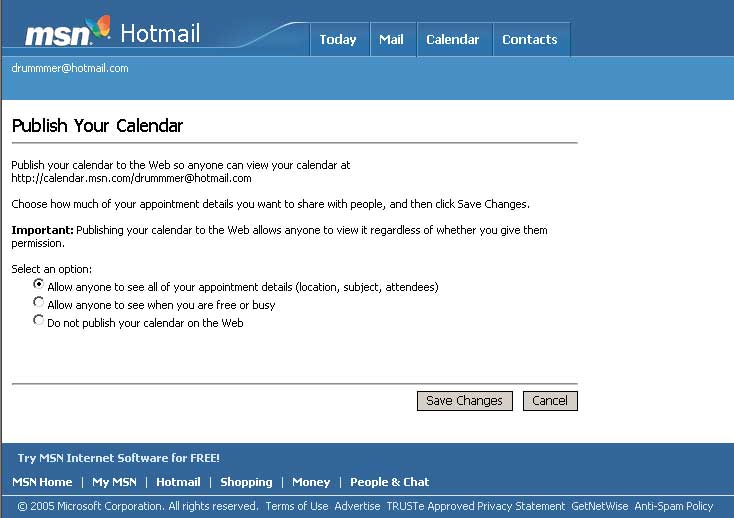Screen dimensions: 734x518
Task: Open the My MSN footer link
Action: [114, 482]
